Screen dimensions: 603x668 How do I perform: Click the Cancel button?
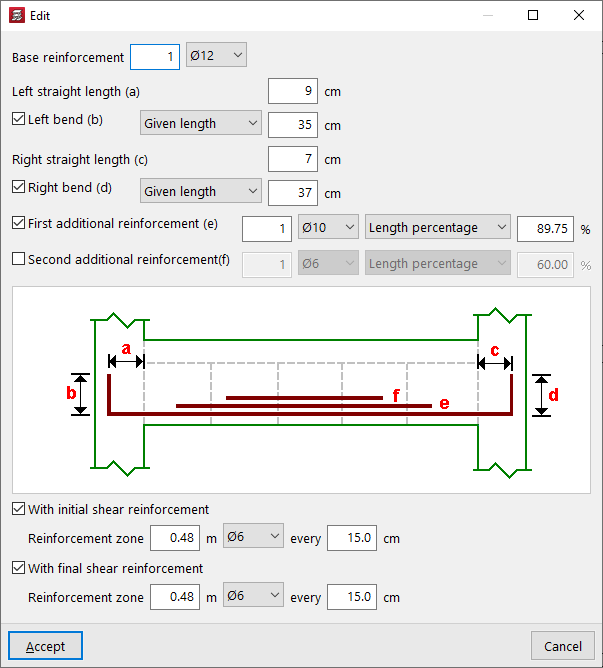pyautogui.click(x=563, y=646)
